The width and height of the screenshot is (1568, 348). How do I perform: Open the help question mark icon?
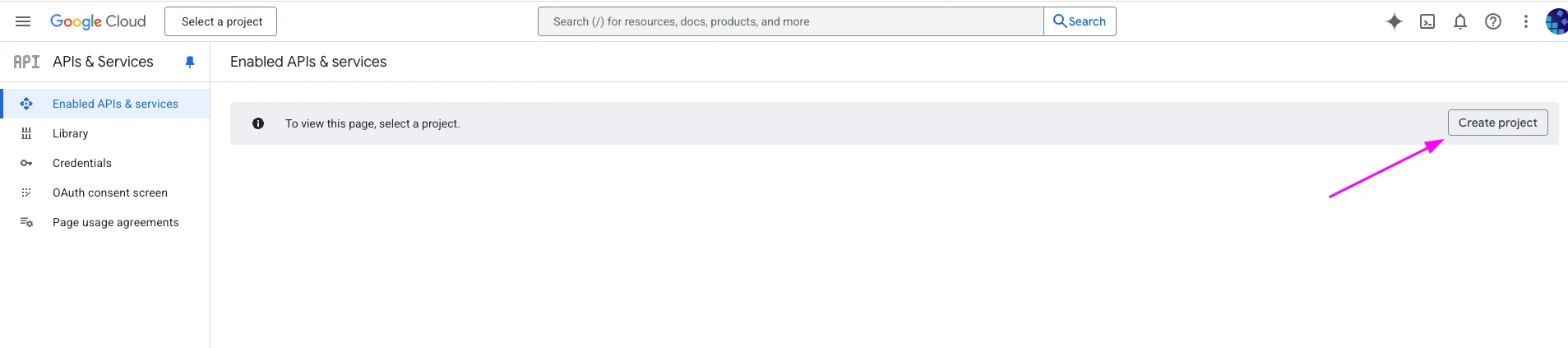click(1493, 21)
